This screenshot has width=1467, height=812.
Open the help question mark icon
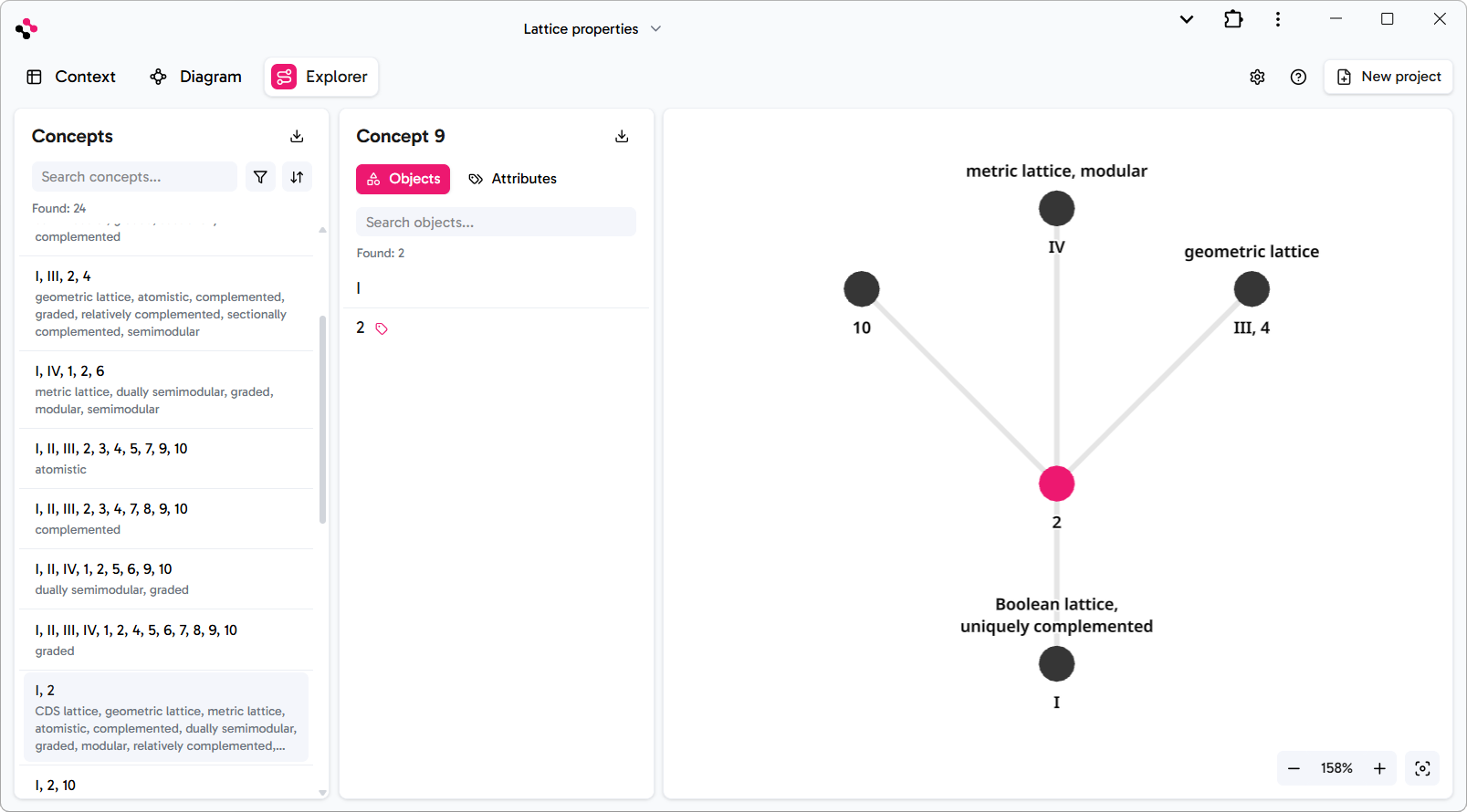coord(1298,77)
